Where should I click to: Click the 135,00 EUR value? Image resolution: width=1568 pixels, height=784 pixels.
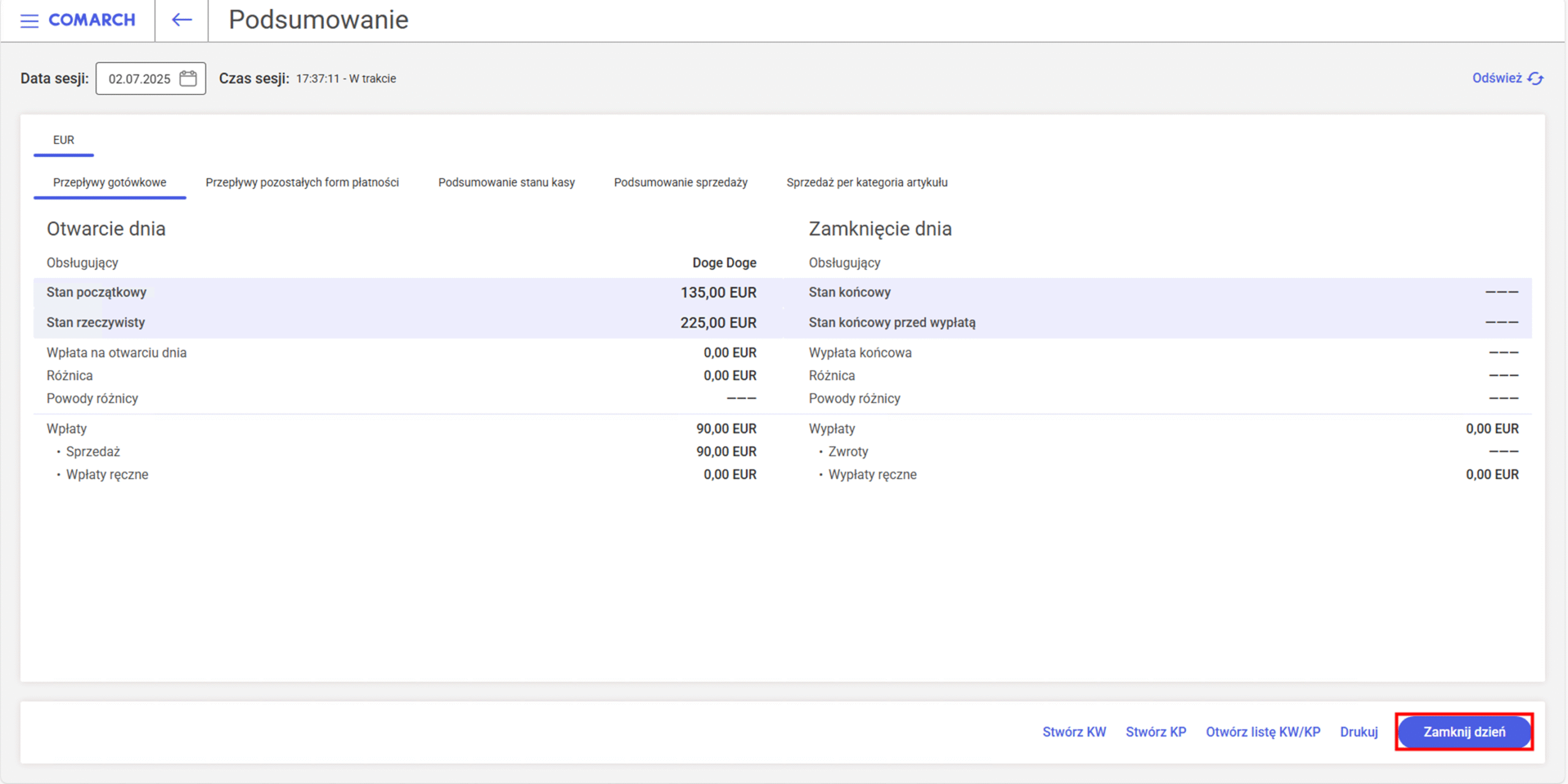(718, 293)
